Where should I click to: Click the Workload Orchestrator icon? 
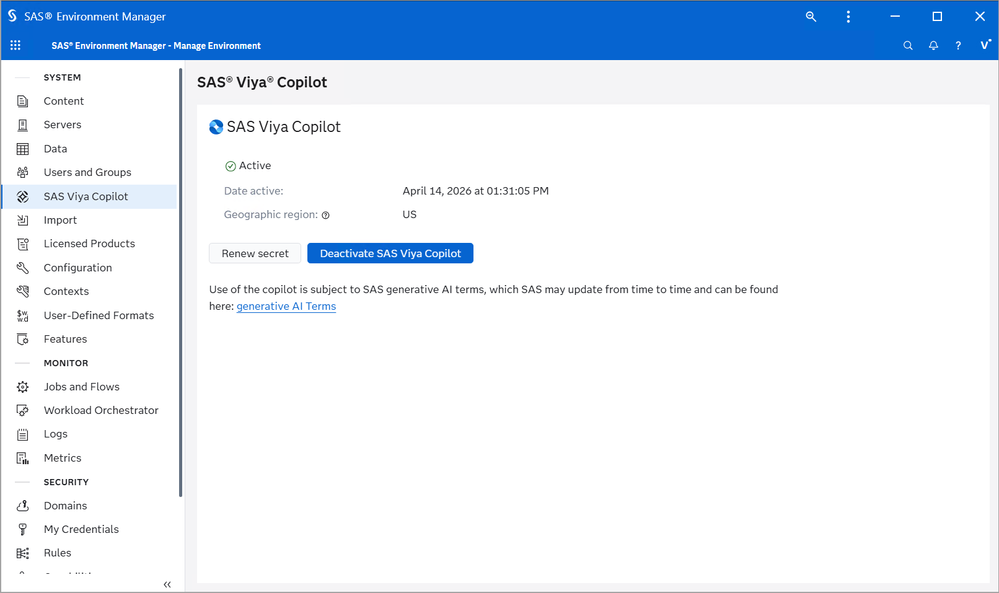click(x=22, y=411)
